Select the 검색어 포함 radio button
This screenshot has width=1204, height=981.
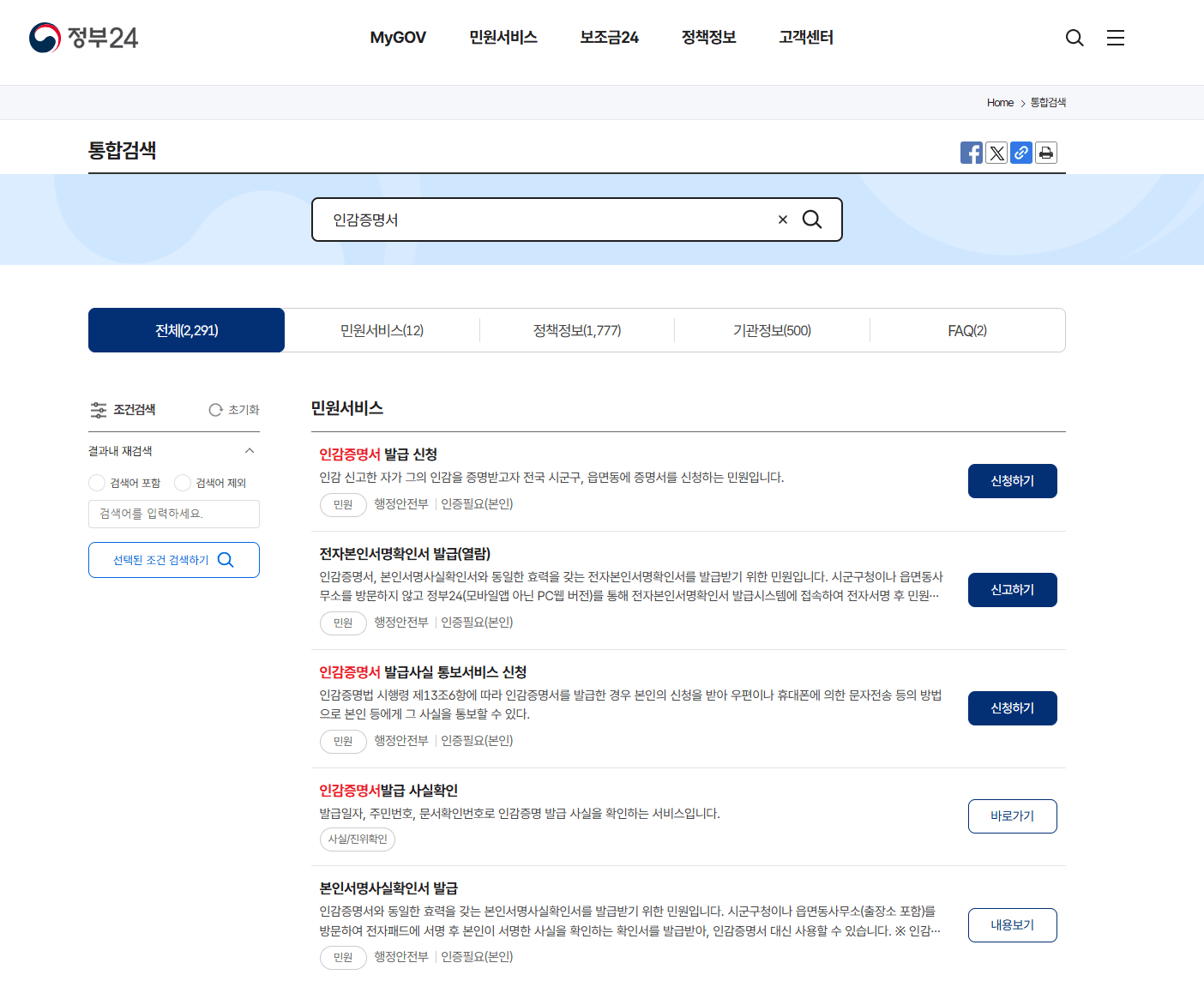click(x=97, y=483)
